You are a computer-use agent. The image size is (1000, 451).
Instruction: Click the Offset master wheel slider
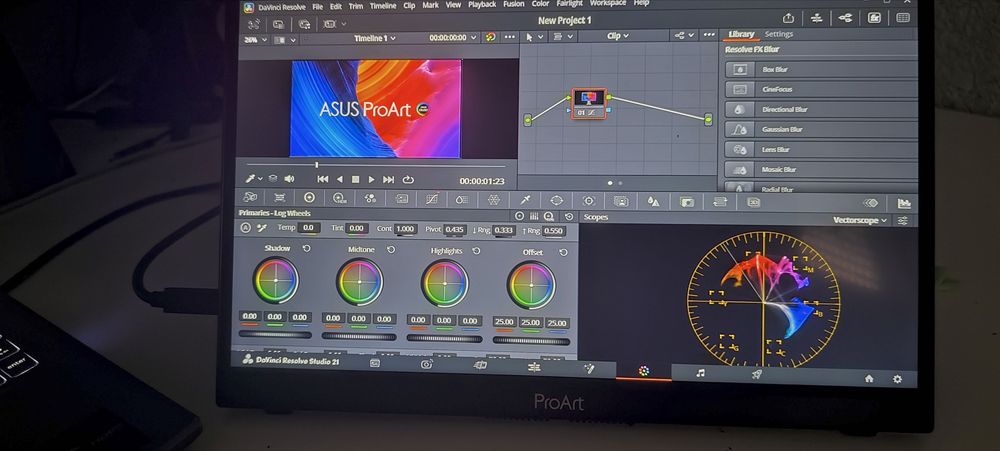(x=531, y=341)
